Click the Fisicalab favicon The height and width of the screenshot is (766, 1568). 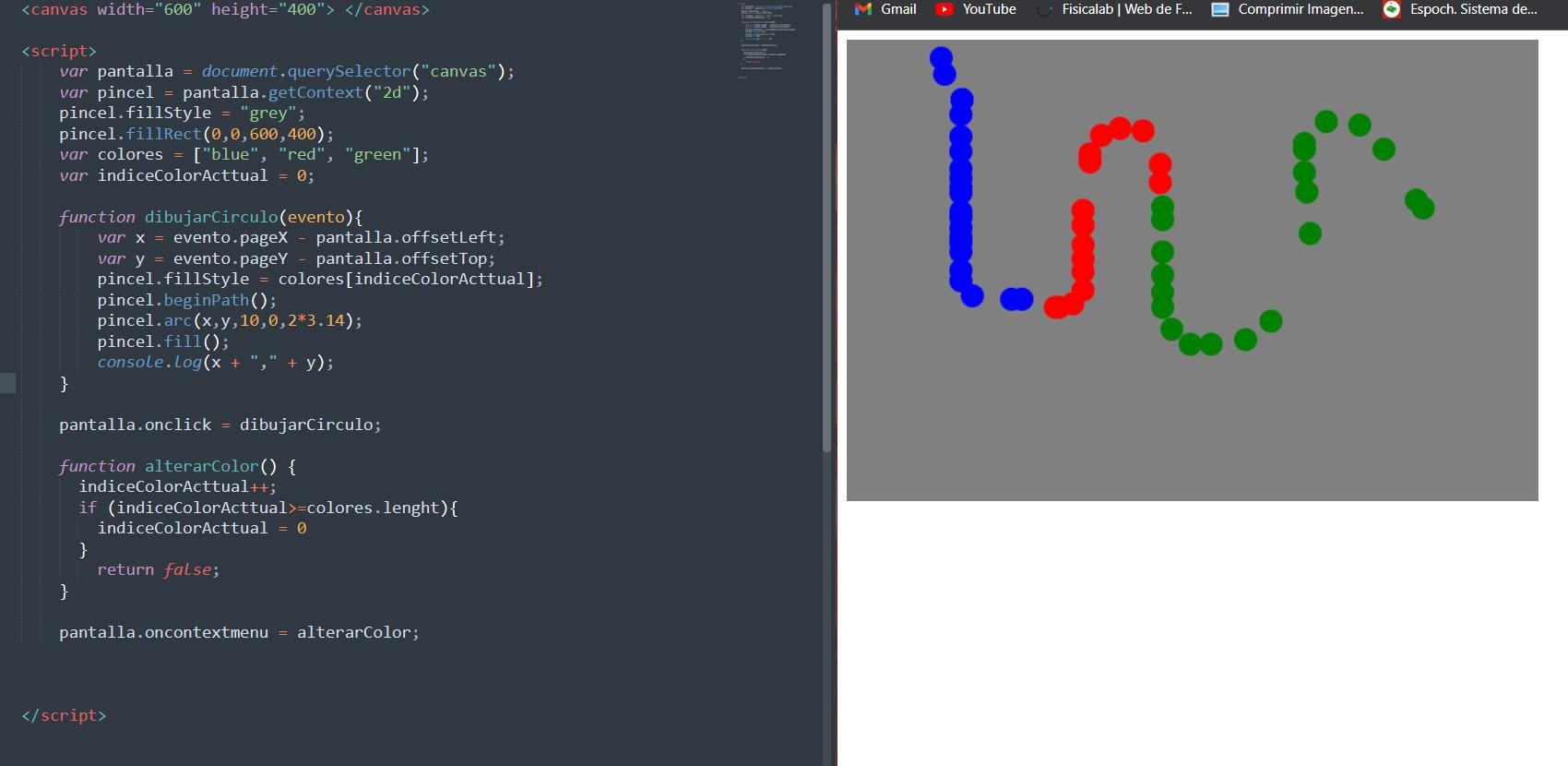click(x=1044, y=9)
